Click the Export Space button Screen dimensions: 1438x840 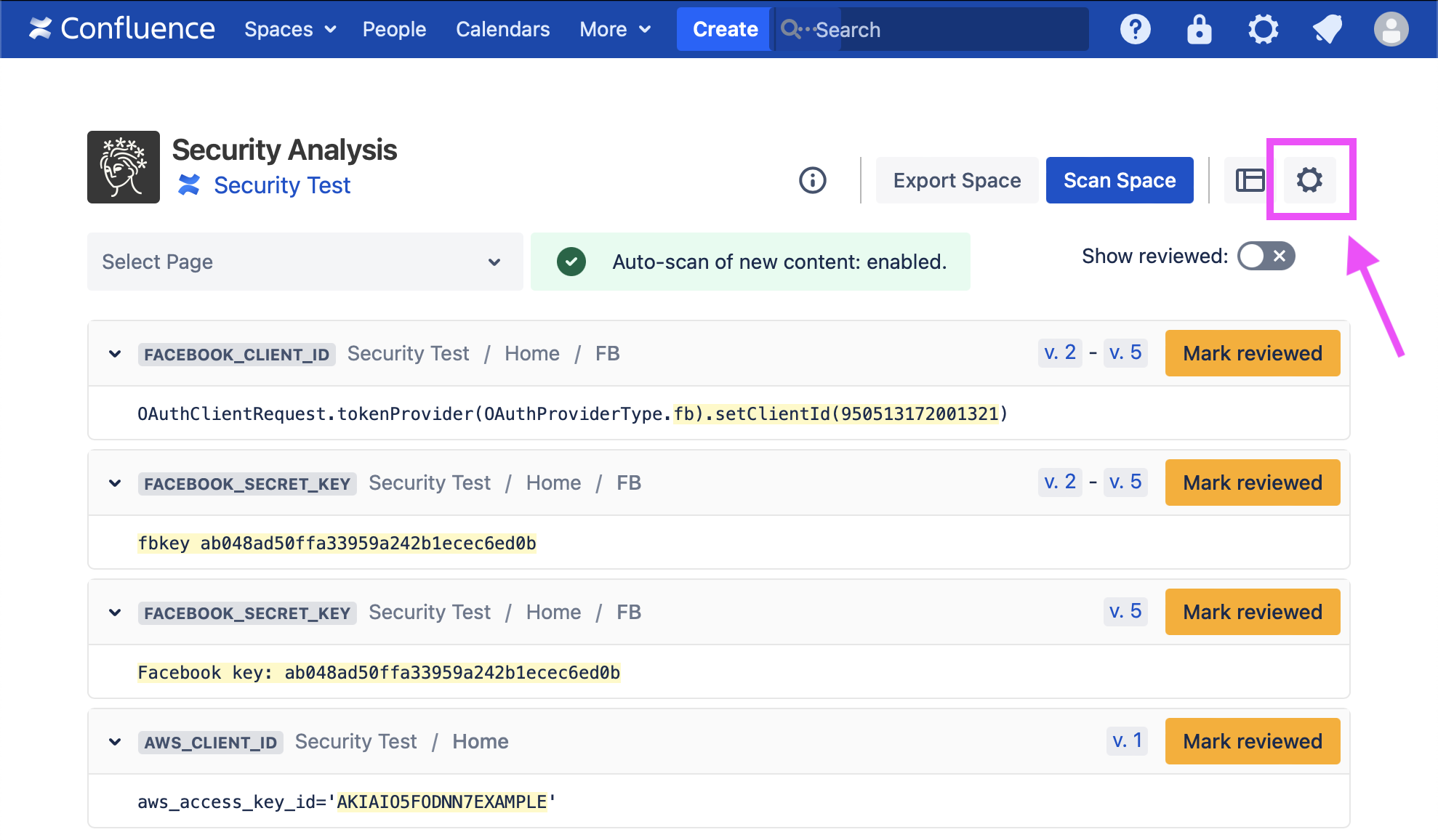point(956,180)
